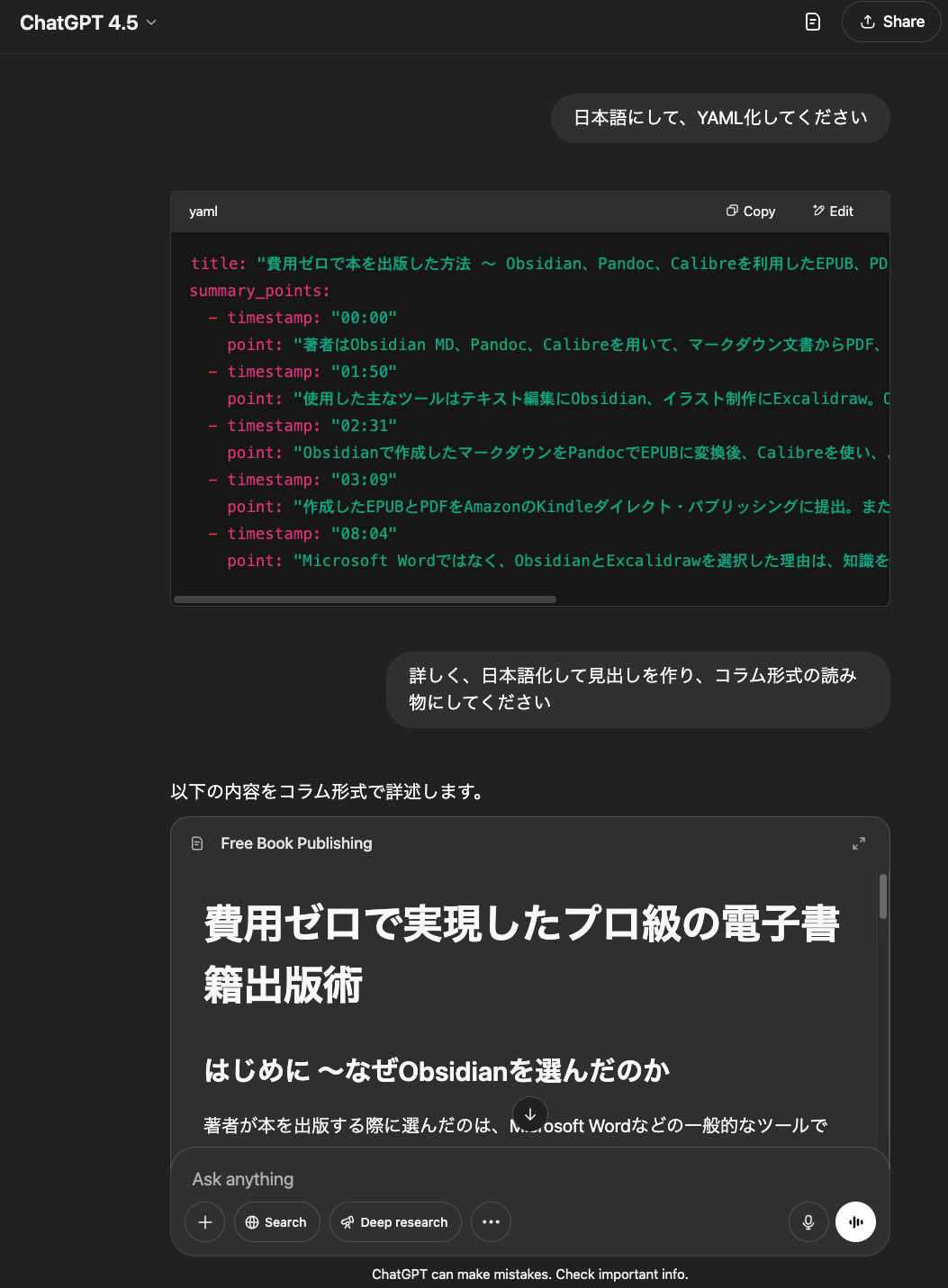
Task: Click the document icon beside Free Book Publishing
Action: tap(197, 843)
